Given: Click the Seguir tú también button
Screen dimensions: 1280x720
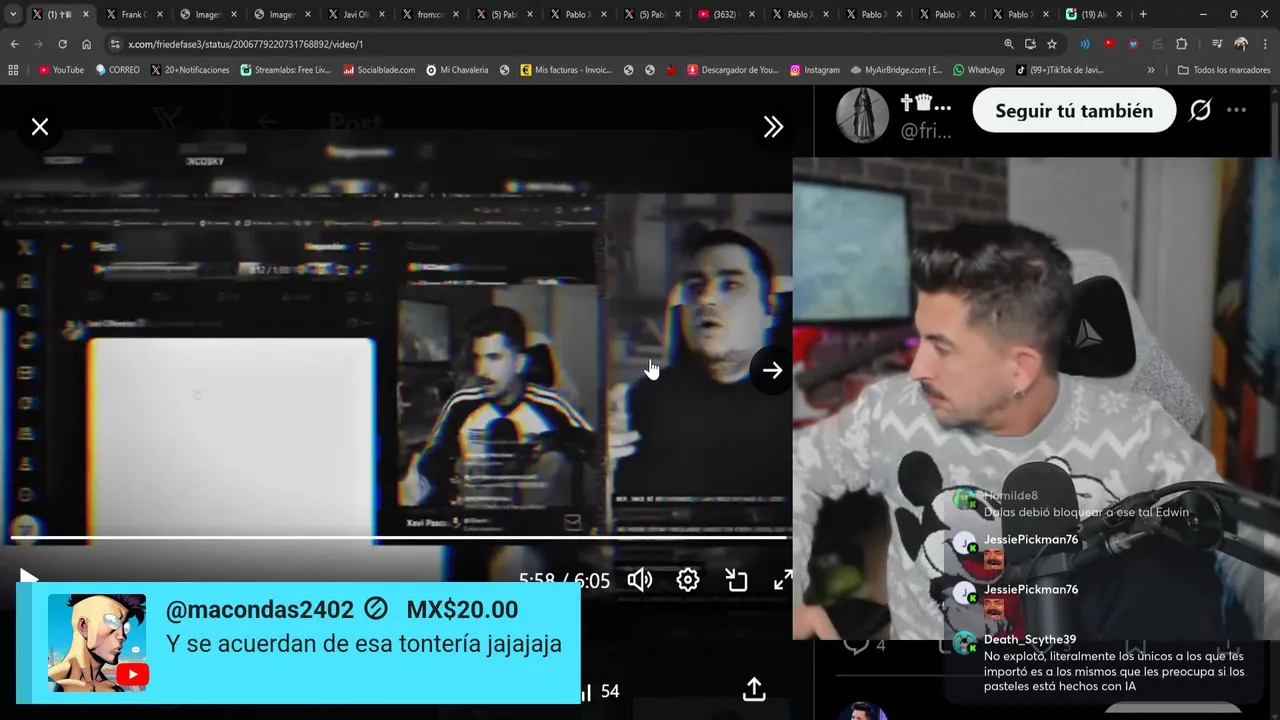Looking at the screenshot, I should click(1074, 111).
